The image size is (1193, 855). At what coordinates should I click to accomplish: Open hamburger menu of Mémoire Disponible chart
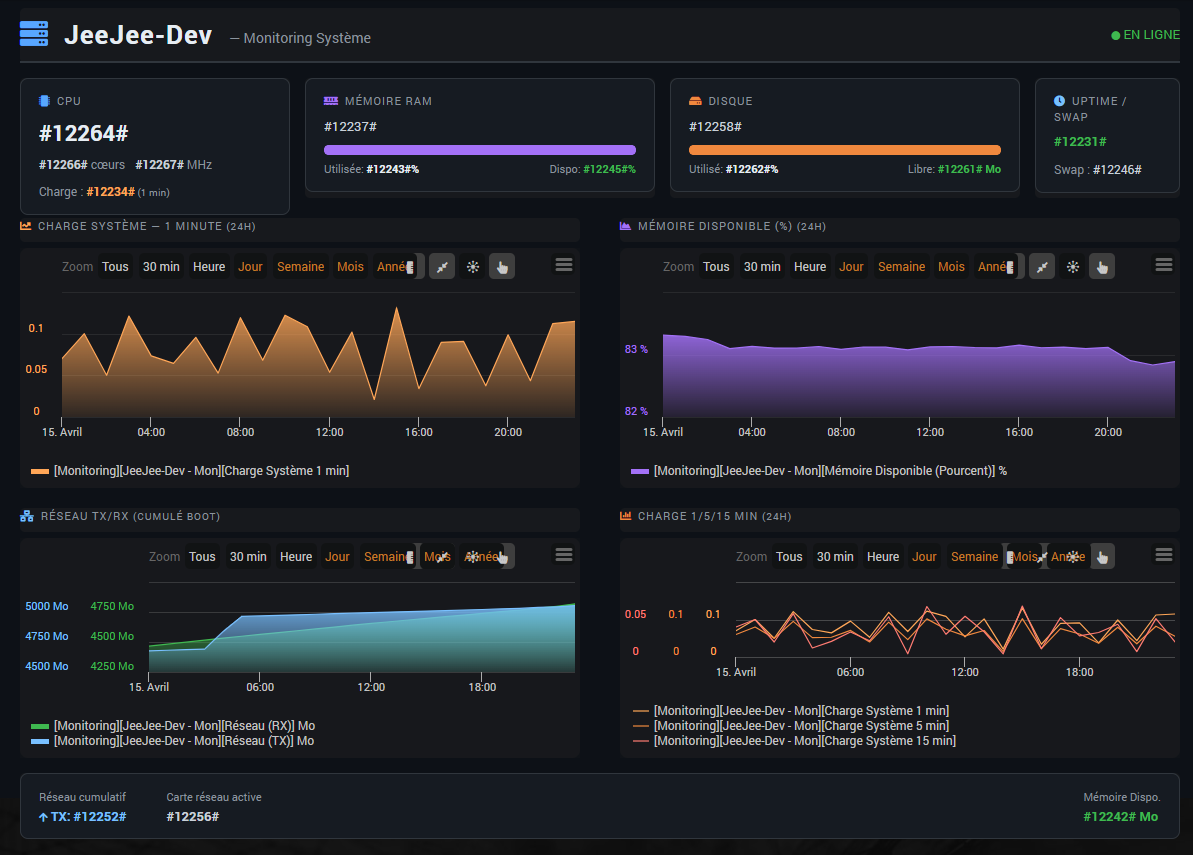pyautogui.click(x=1163, y=264)
